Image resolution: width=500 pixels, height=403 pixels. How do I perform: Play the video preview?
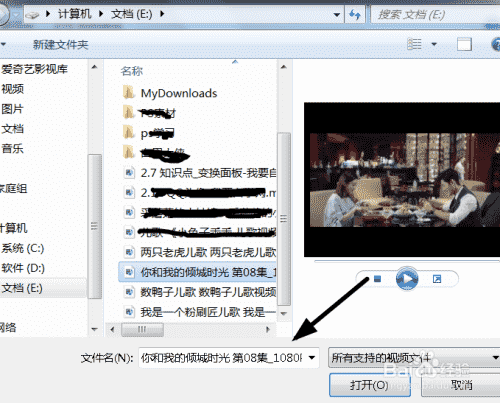(x=407, y=278)
